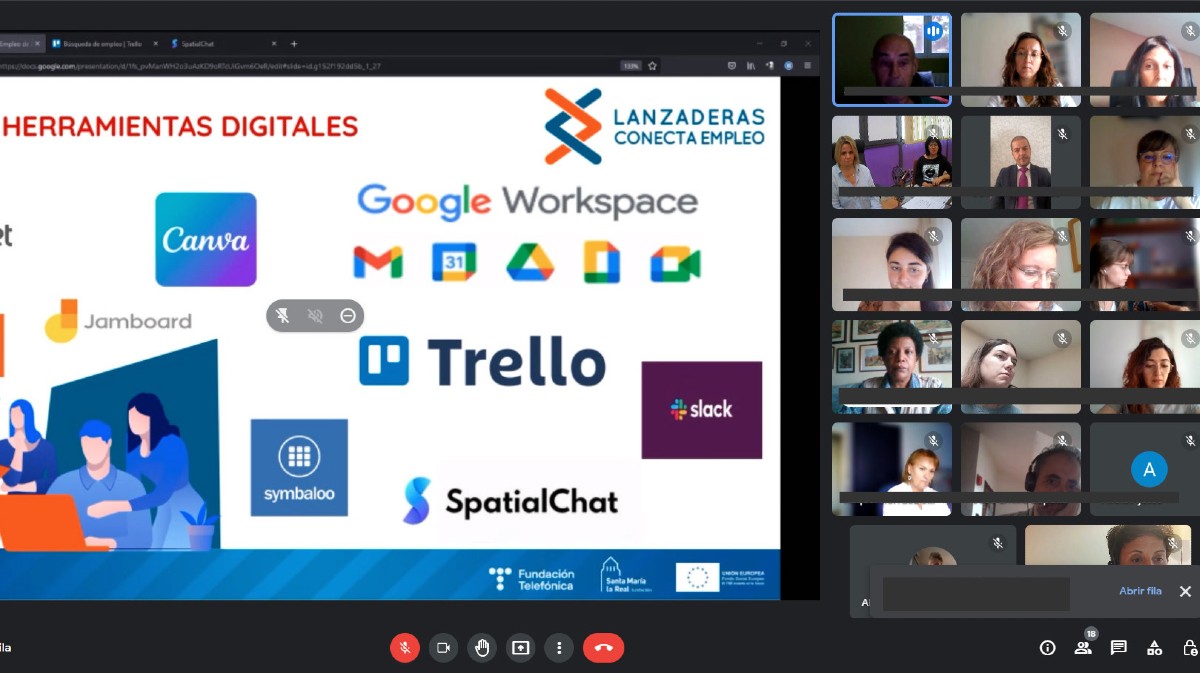Open the three-dot more options menu
The height and width of the screenshot is (673, 1200).
coord(559,648)
